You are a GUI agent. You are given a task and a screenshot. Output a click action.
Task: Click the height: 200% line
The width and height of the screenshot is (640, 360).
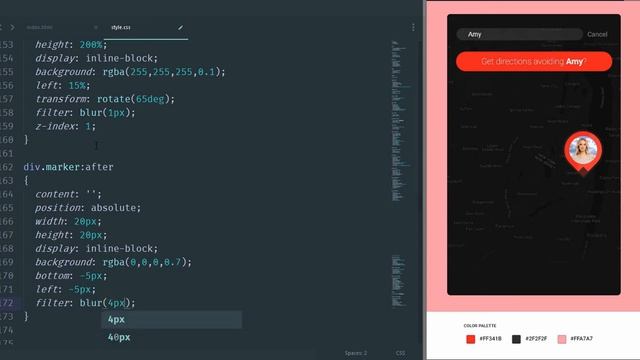[71, 44]
